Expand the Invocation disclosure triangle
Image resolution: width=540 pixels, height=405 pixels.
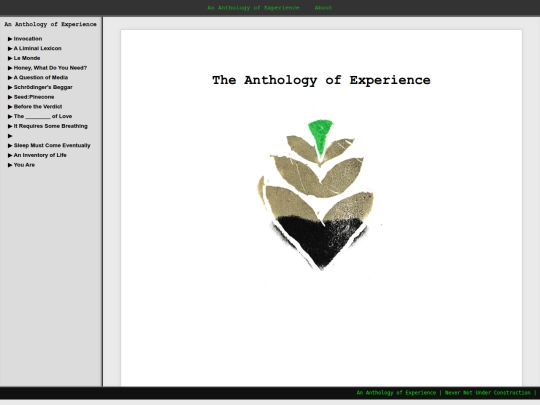click(x=10, y=39)
